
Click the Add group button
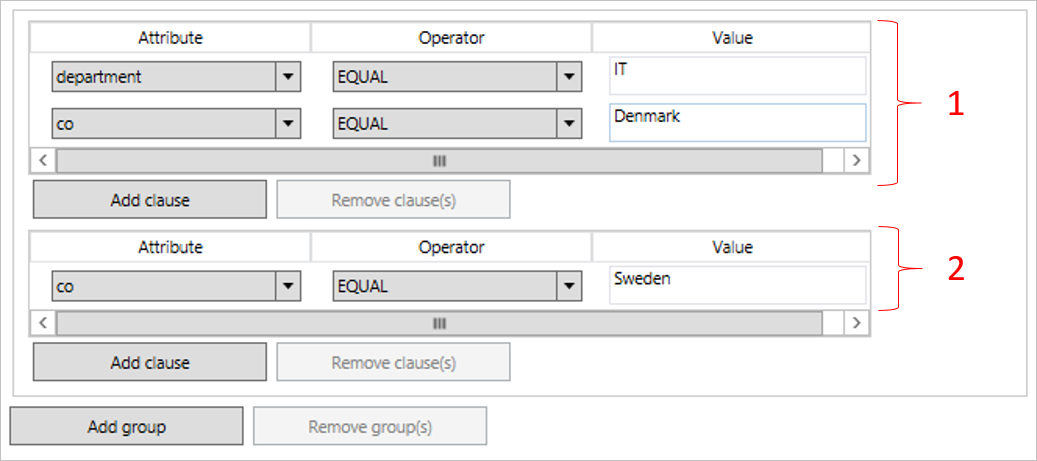(126, 426)
